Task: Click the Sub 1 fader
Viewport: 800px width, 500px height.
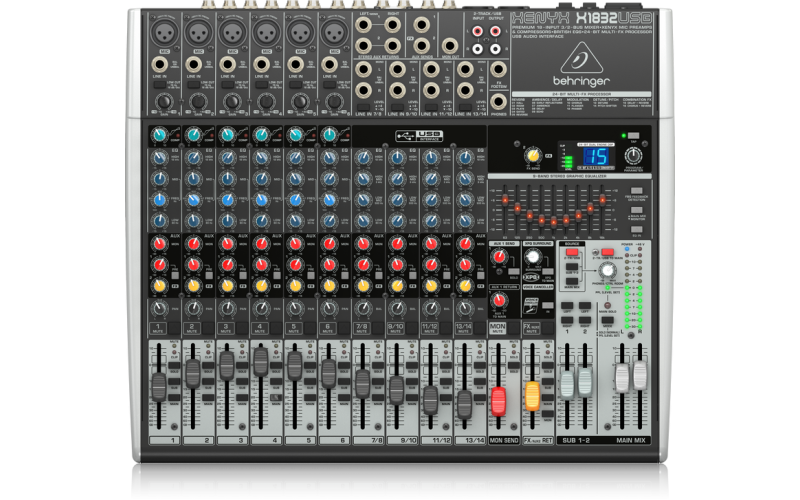Action: tap(567, 383)
